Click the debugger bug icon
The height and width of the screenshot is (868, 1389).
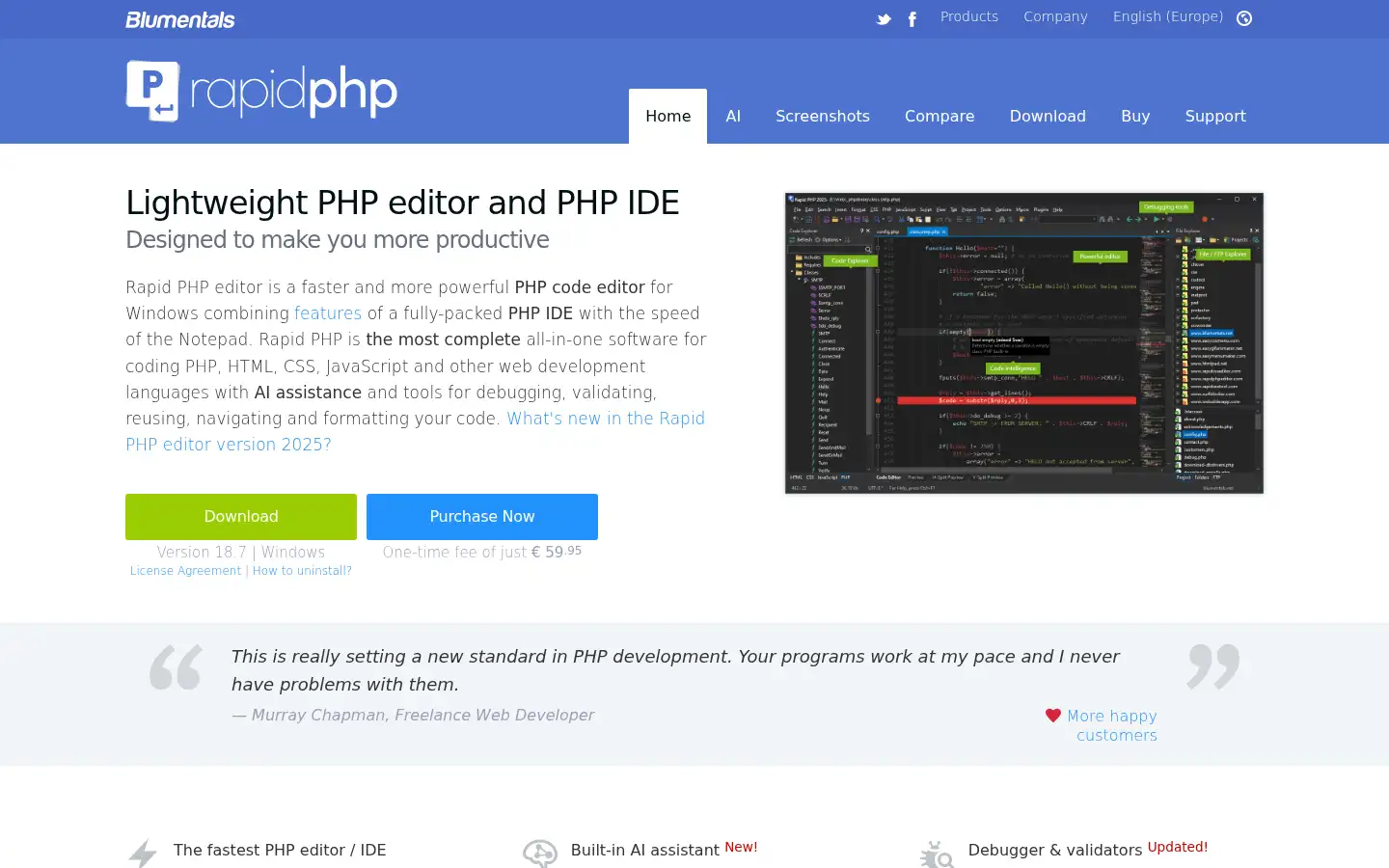[937, 854]
